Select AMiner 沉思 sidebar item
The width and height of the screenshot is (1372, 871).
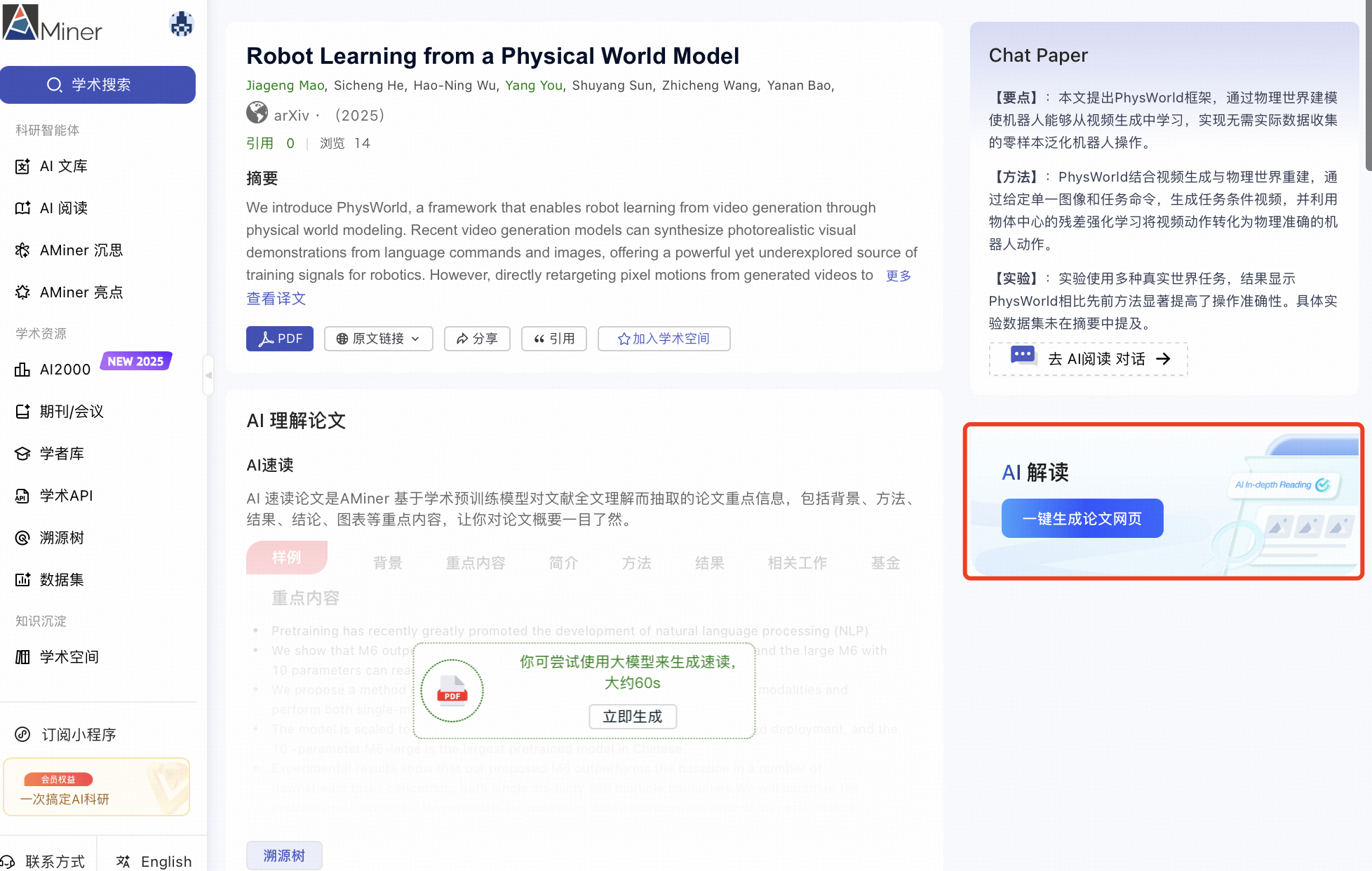(81, 250)
